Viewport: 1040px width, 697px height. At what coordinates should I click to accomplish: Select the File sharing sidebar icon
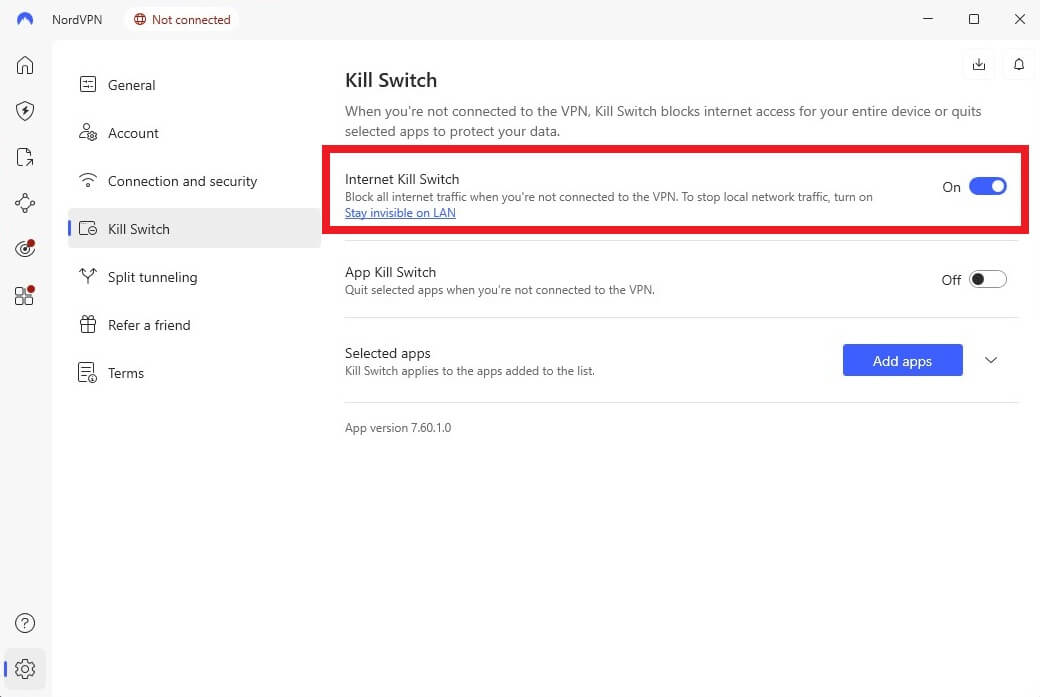click(x=24, y=157)
